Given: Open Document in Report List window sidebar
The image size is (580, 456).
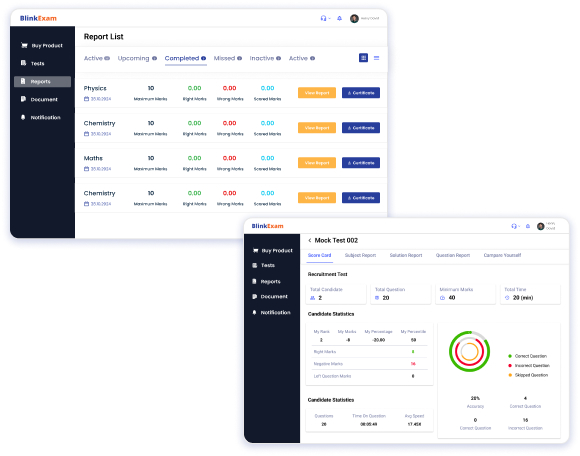Looking at the screenshot, I should [39, 99].
